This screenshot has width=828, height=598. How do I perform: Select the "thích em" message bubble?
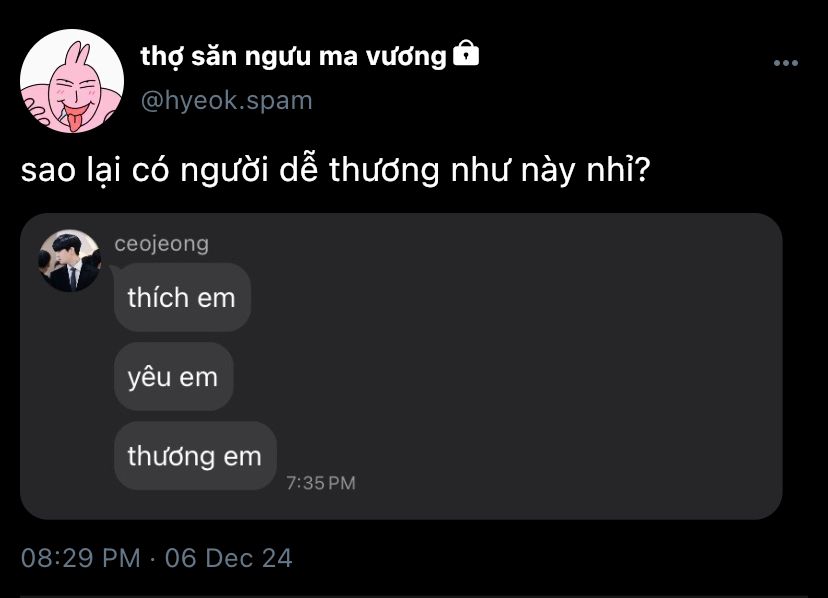pyautogui.click(x=182, y=297)
